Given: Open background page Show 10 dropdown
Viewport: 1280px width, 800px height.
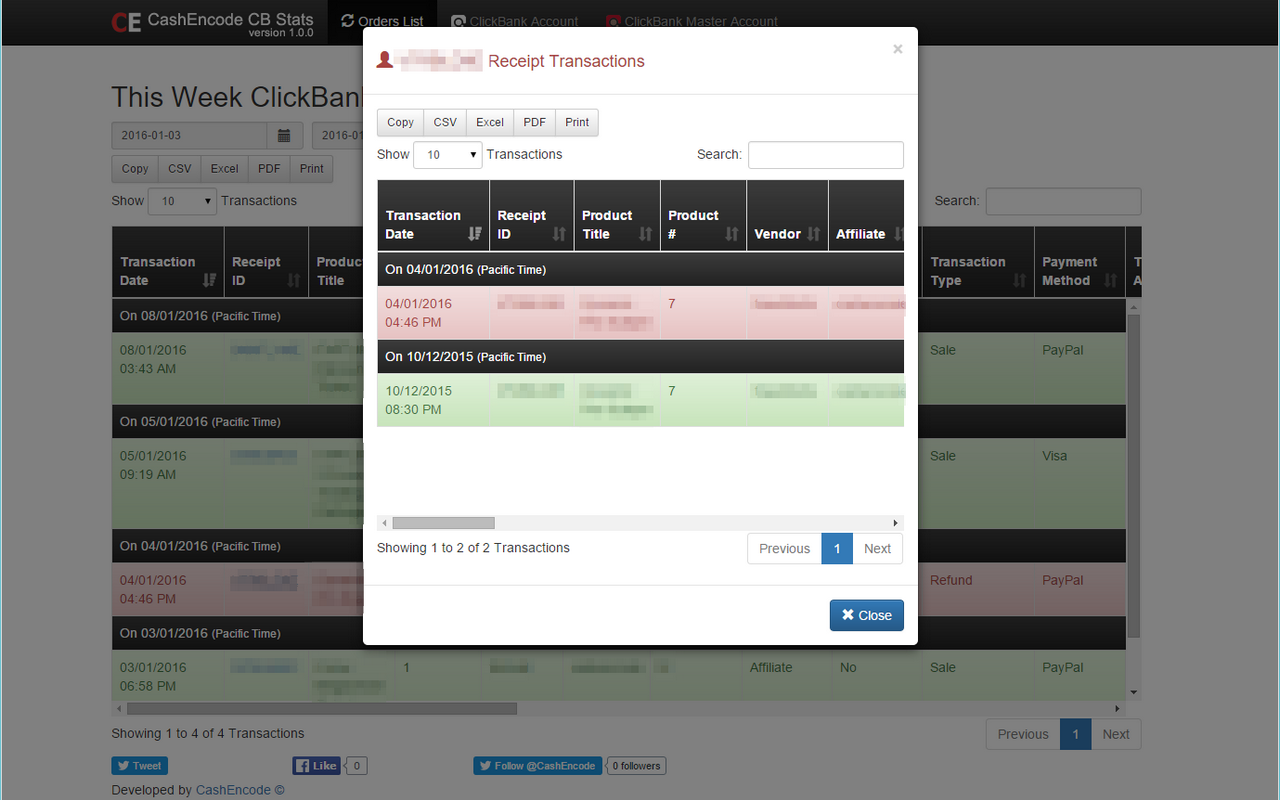Looking at the screenshot, I should (182, 201).
